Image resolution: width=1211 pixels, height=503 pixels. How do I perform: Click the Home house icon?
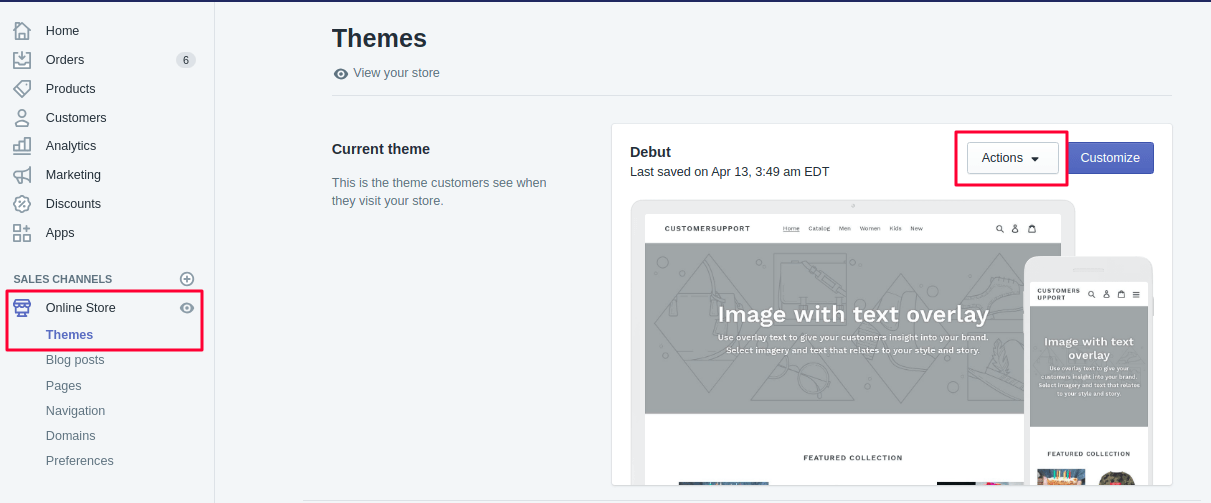(x=22, y=31)
